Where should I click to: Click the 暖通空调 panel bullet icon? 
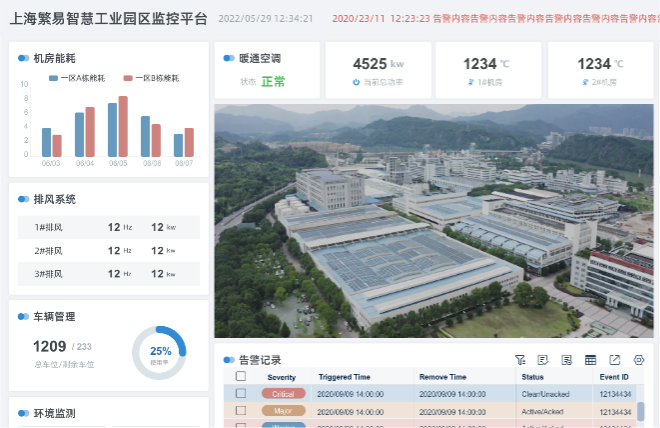229,58
